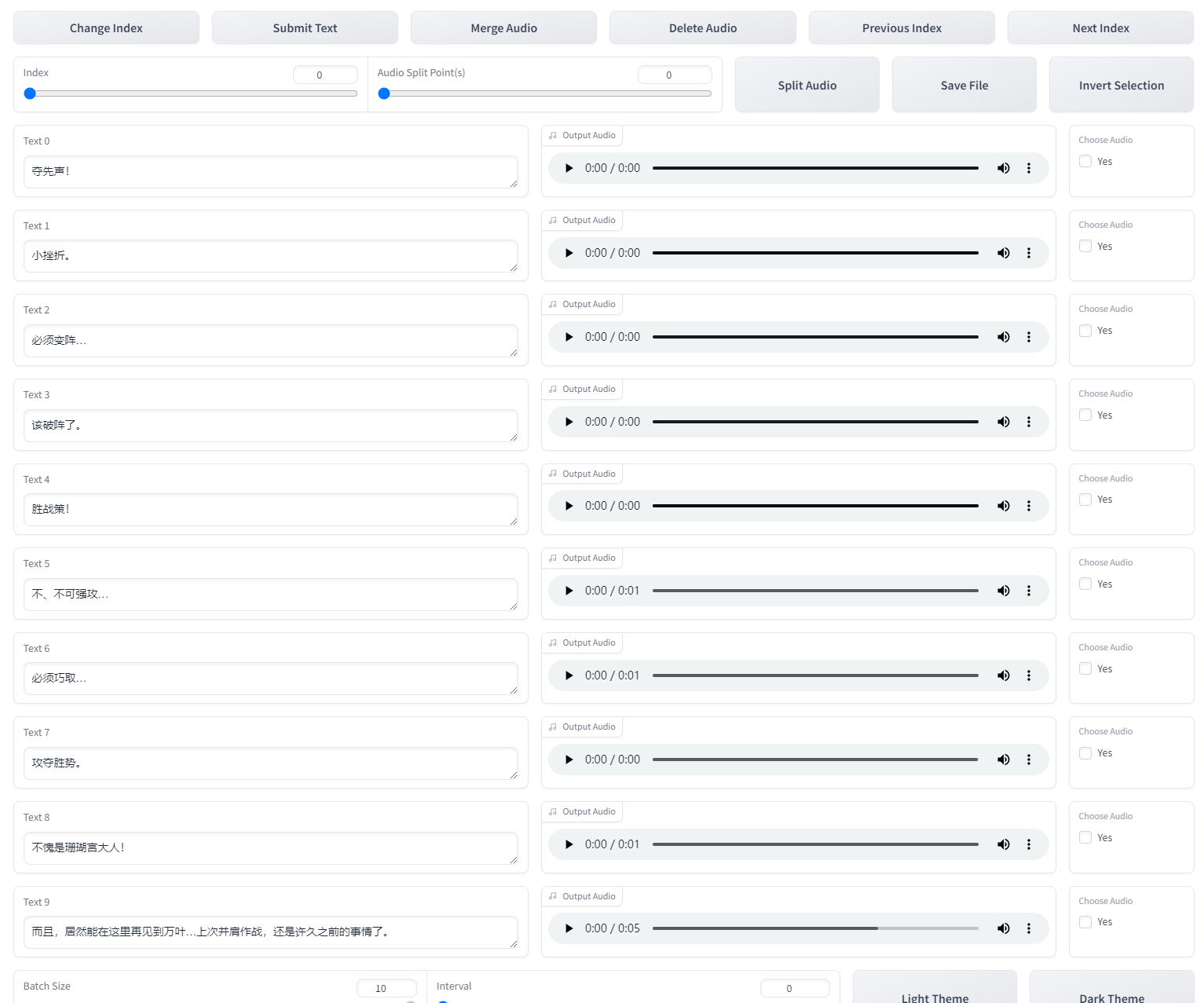1204x1003 pixels.
Task: Click the Save File button
Action: pyautogui.click(x=964, y=85)
